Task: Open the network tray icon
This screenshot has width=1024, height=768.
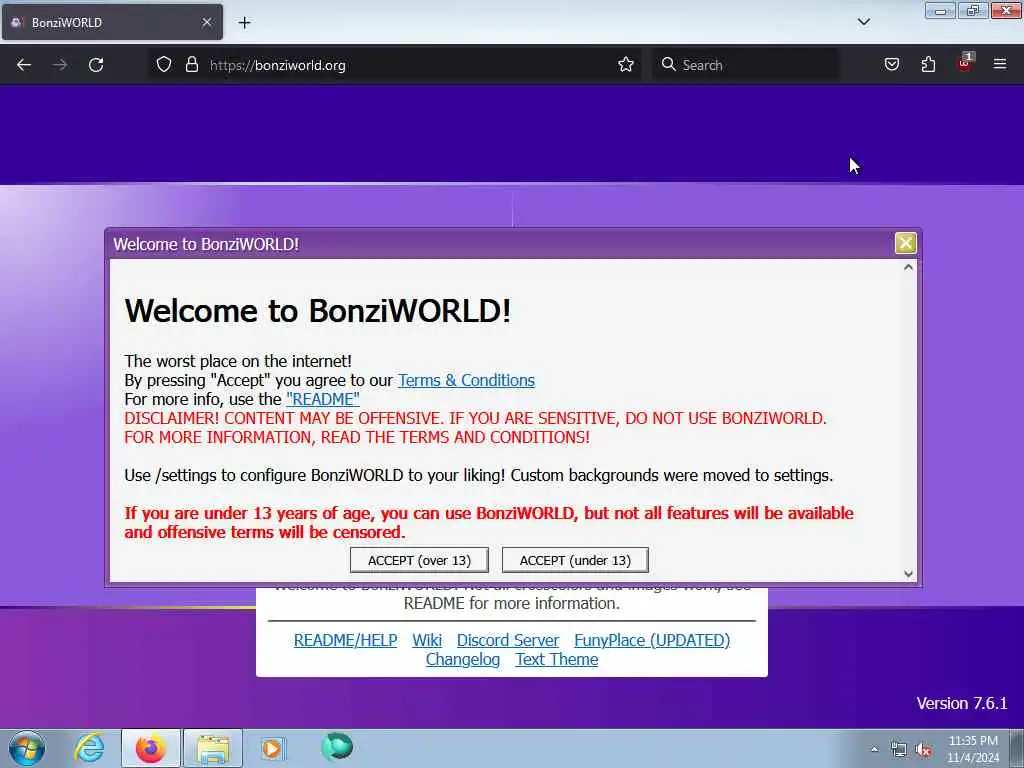Action: point(899,750)
